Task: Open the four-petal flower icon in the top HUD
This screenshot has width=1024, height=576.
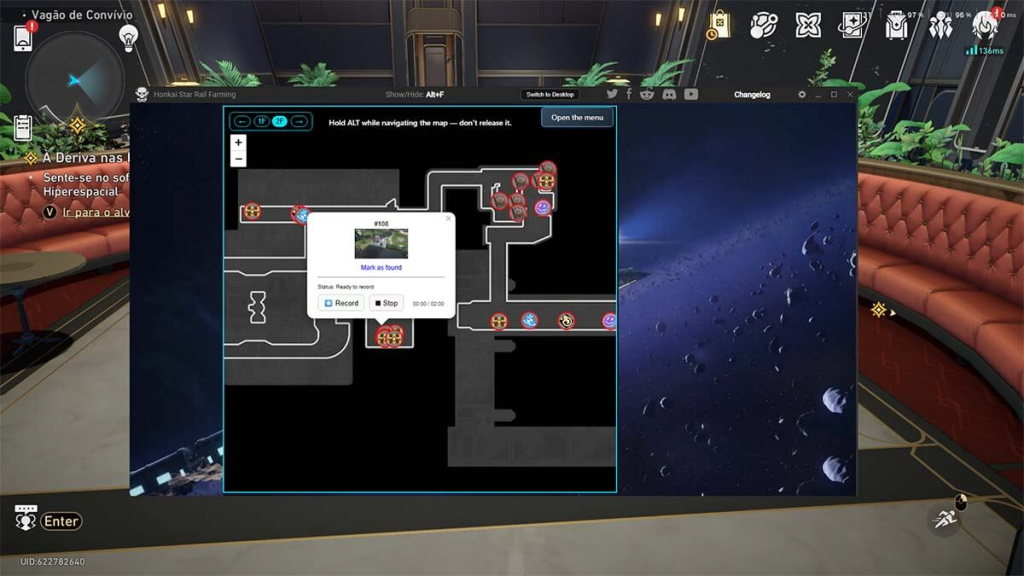Action: [x=808, y=25]
